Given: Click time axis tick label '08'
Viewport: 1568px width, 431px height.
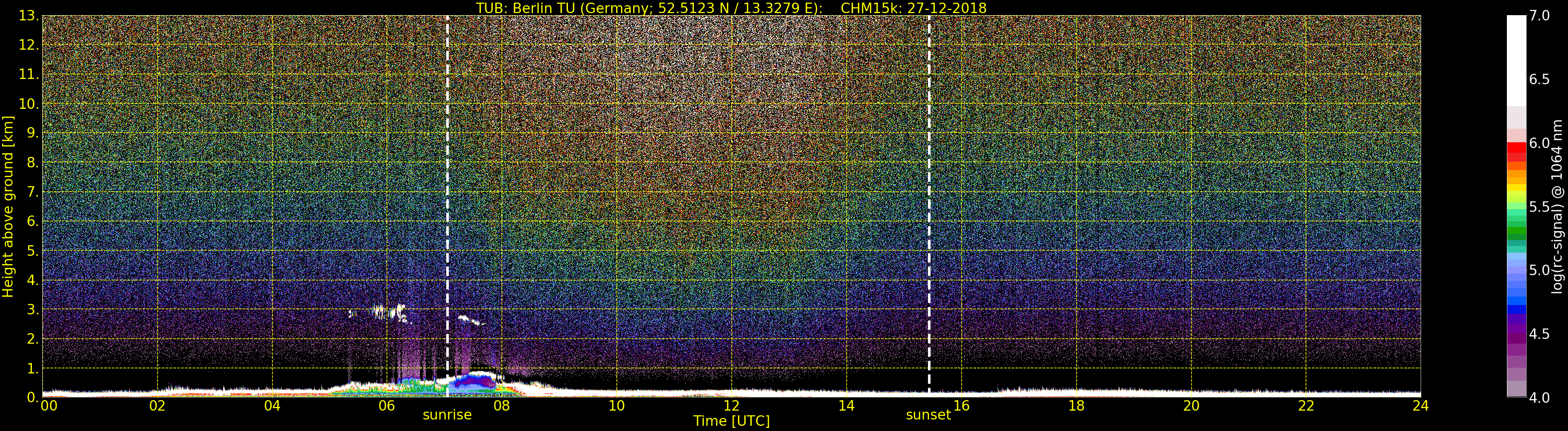Looking at the screenshot, I should pyautogui.click(x=502, y=406).
